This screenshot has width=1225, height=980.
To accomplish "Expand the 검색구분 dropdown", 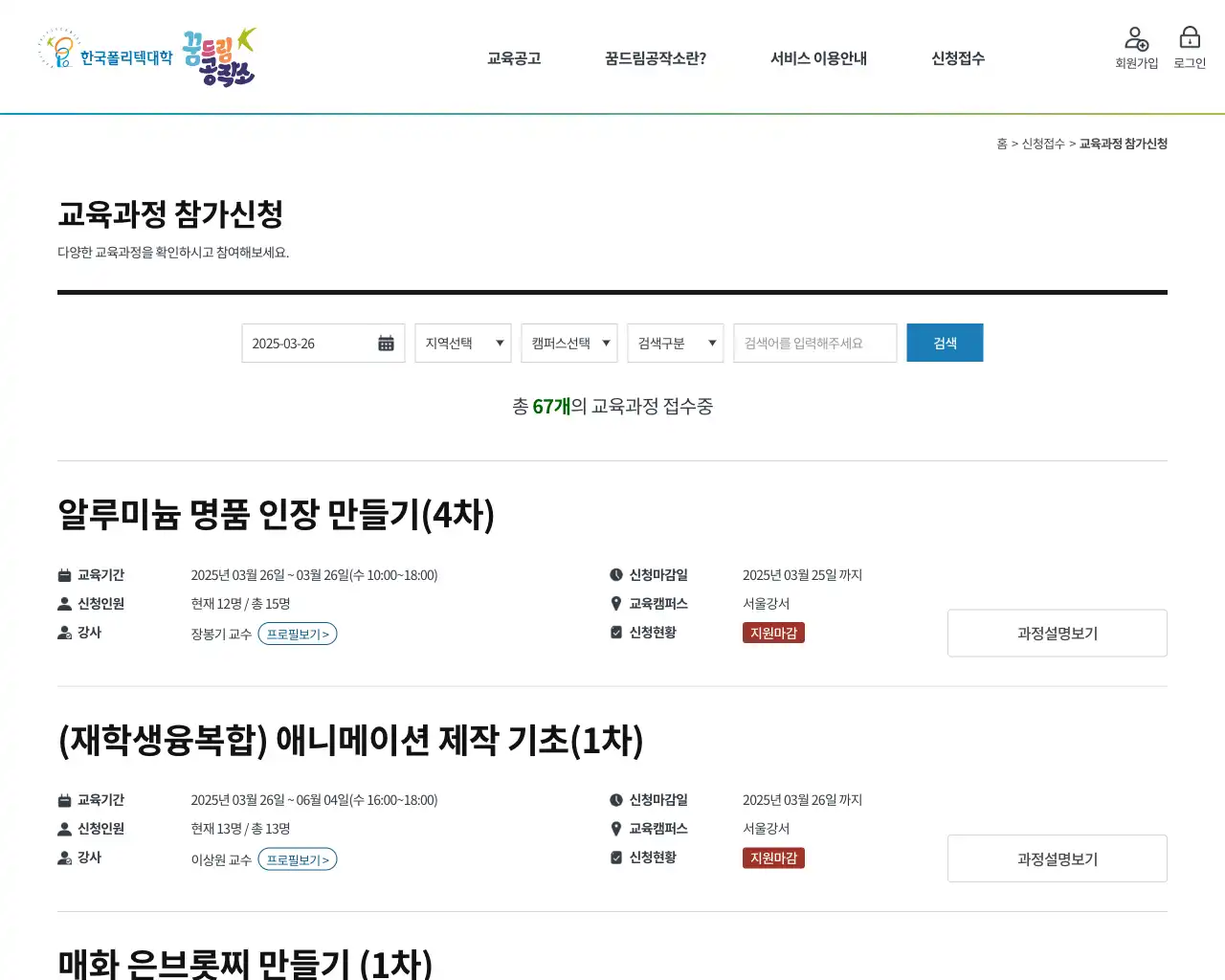I will click(x=676, y=344).
